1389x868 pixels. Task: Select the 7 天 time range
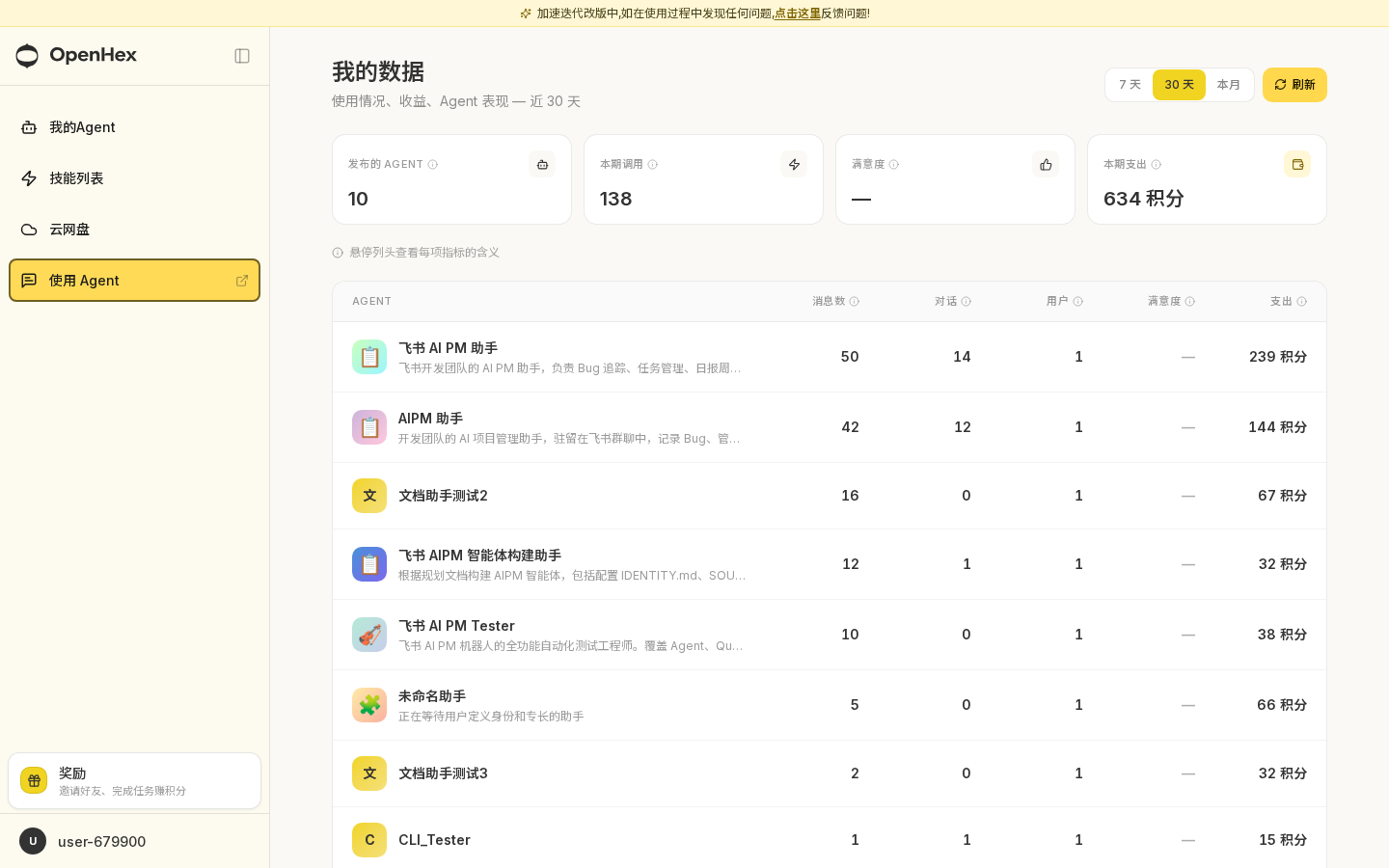point(1130,85)
